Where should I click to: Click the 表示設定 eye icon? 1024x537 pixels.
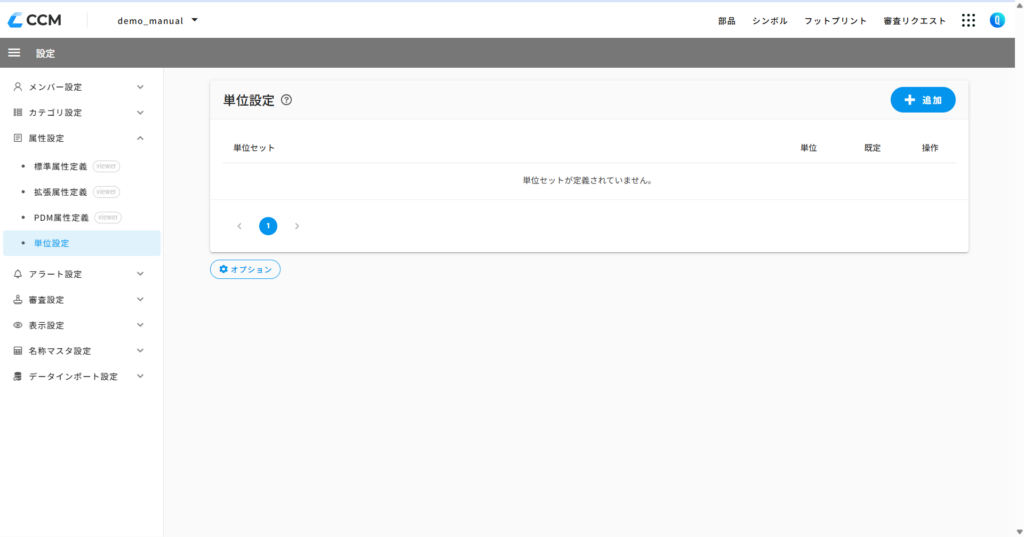click(18, 325)
